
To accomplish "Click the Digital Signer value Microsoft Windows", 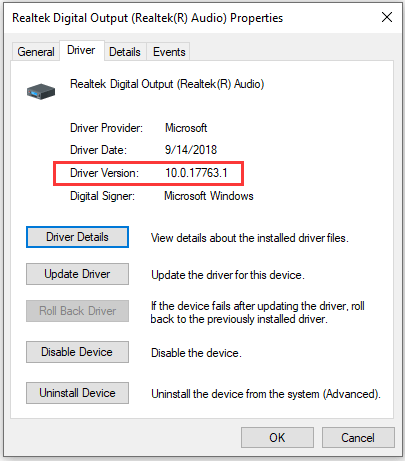I will (209, 196).
